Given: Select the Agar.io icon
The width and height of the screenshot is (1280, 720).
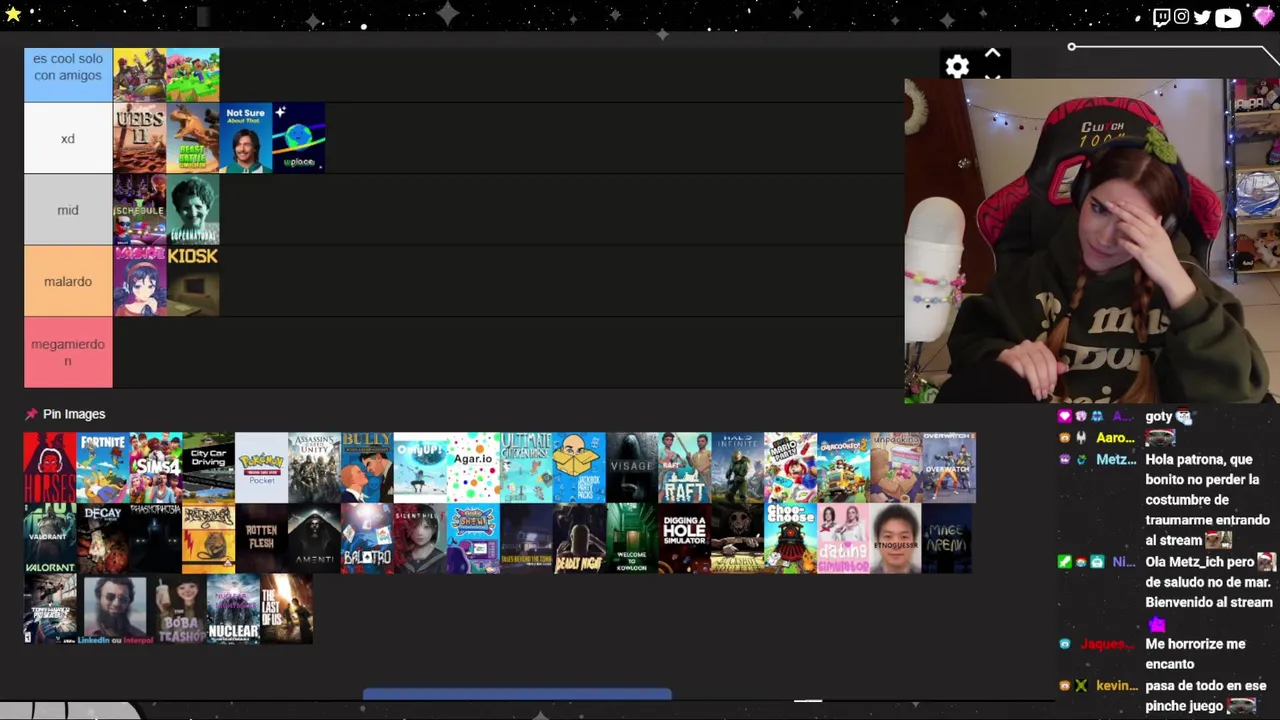Looking at the screenshot, I should [x=473, y=467].
